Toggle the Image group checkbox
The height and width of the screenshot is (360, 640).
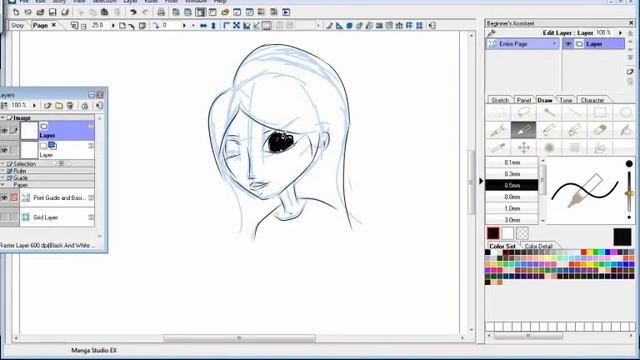[9, 118]
